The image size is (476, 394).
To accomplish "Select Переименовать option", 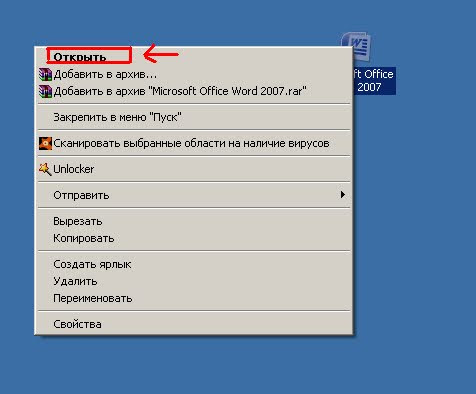I will click(x=193, y=298).
